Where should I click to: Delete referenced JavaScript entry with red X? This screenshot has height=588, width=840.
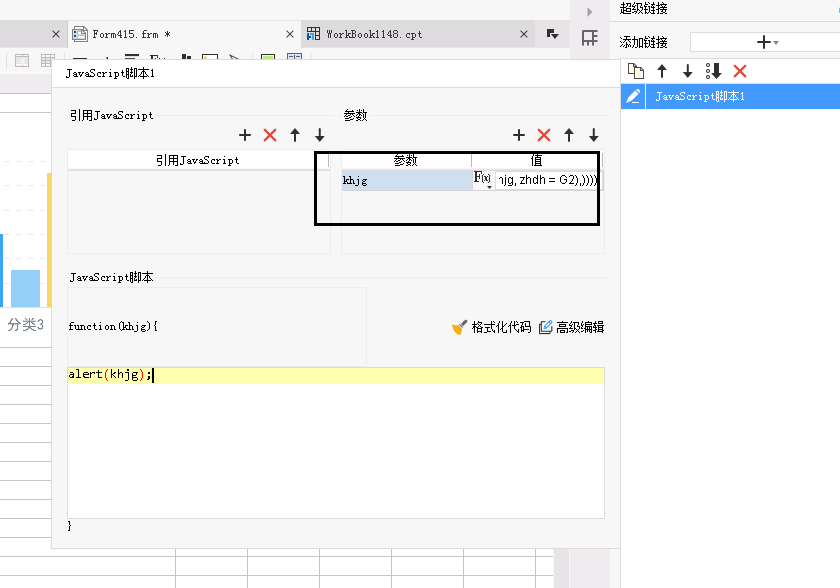point(270,135)
